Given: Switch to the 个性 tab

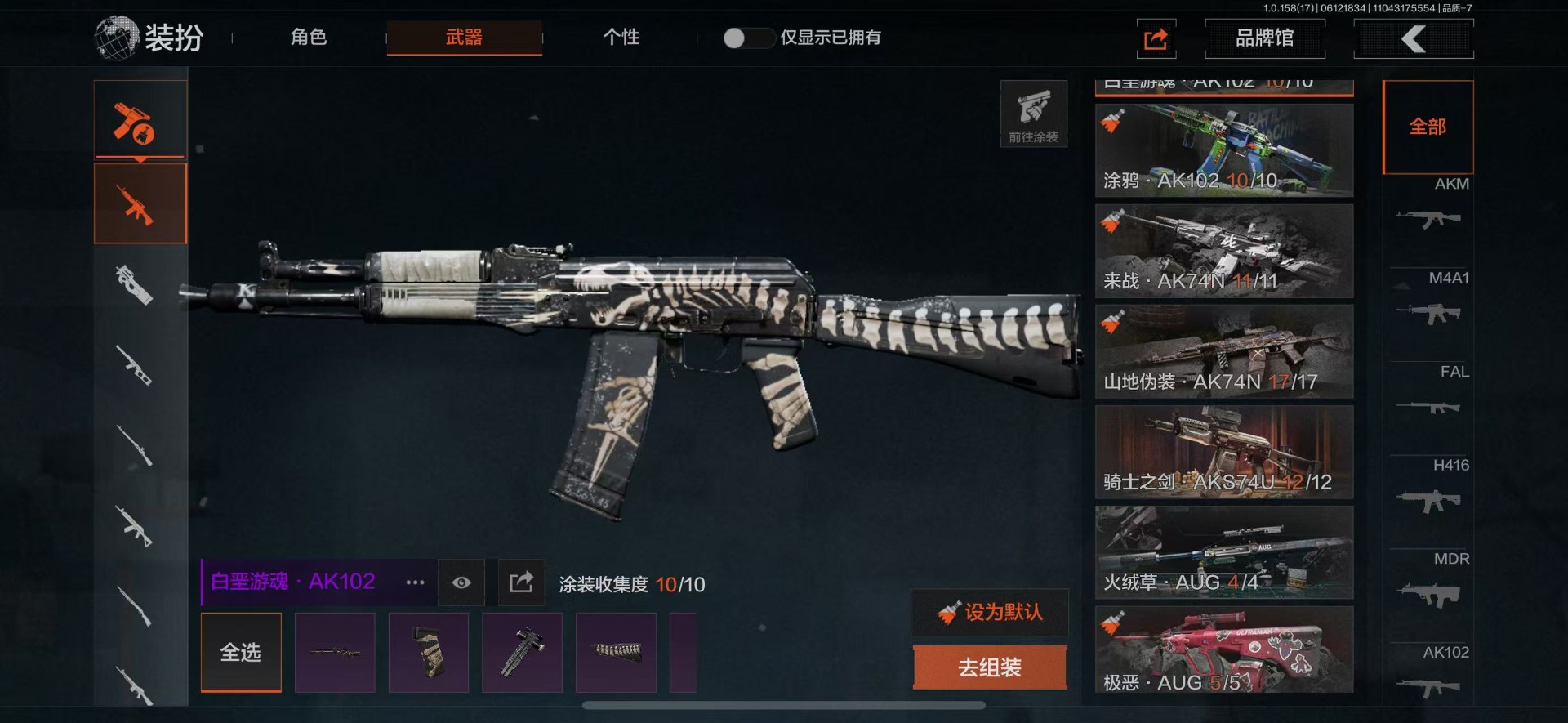Looking at the screenshot, I should click(x=621, y=38).
